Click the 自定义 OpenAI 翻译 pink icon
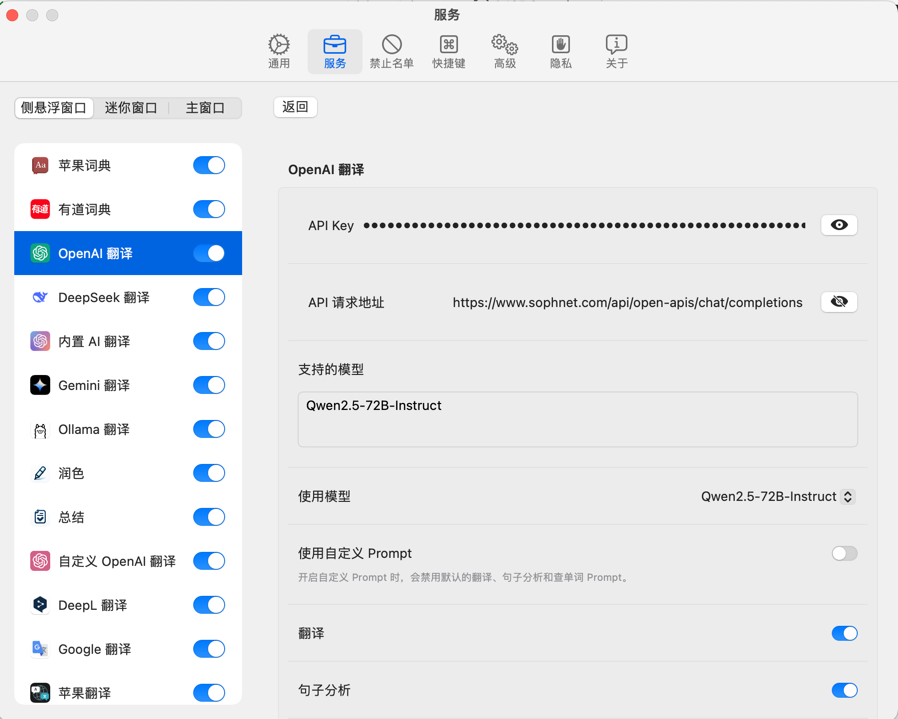Screen dimensions: 898x719 40,561
